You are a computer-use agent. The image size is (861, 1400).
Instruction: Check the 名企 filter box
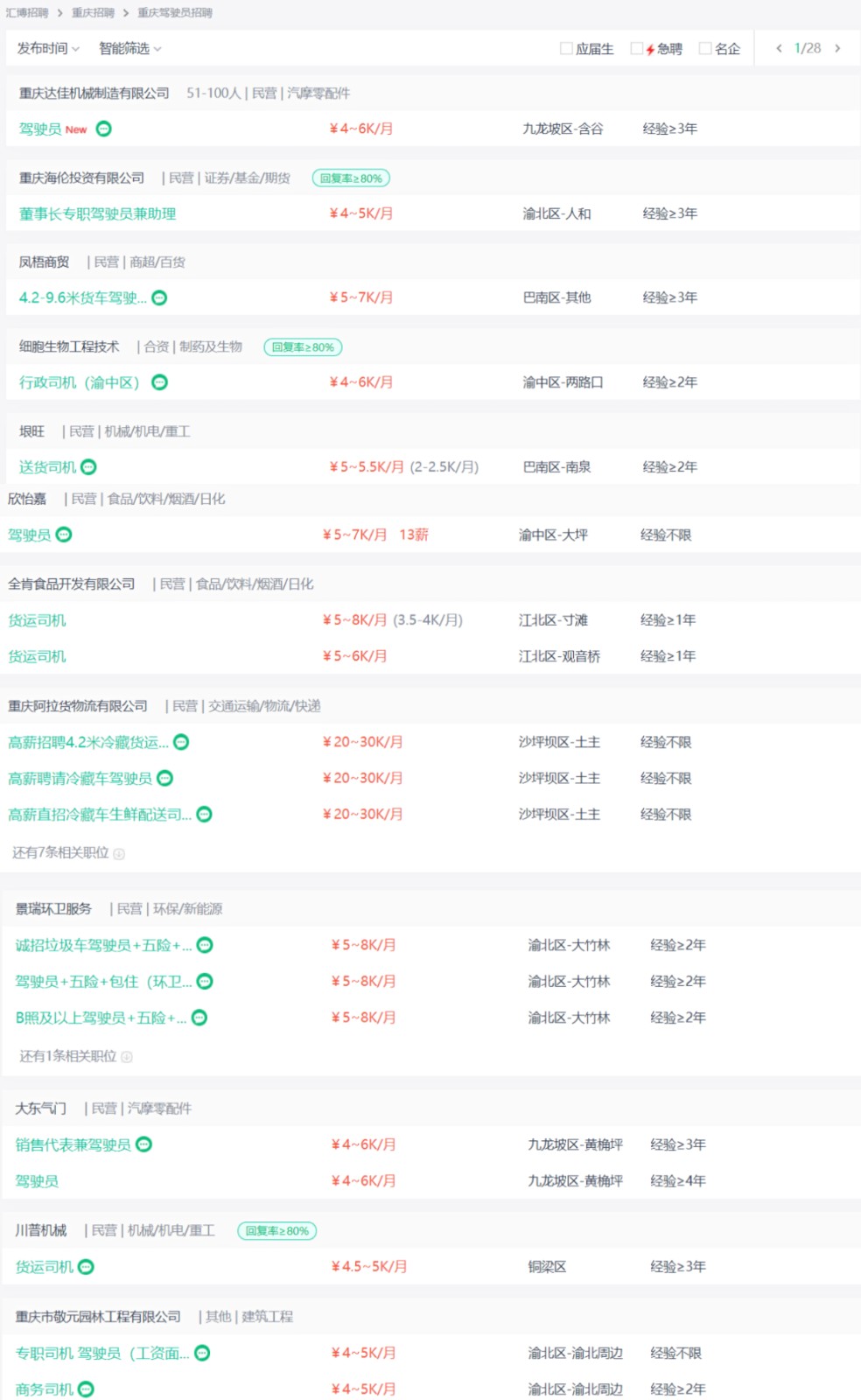click(x=705, y=49)
